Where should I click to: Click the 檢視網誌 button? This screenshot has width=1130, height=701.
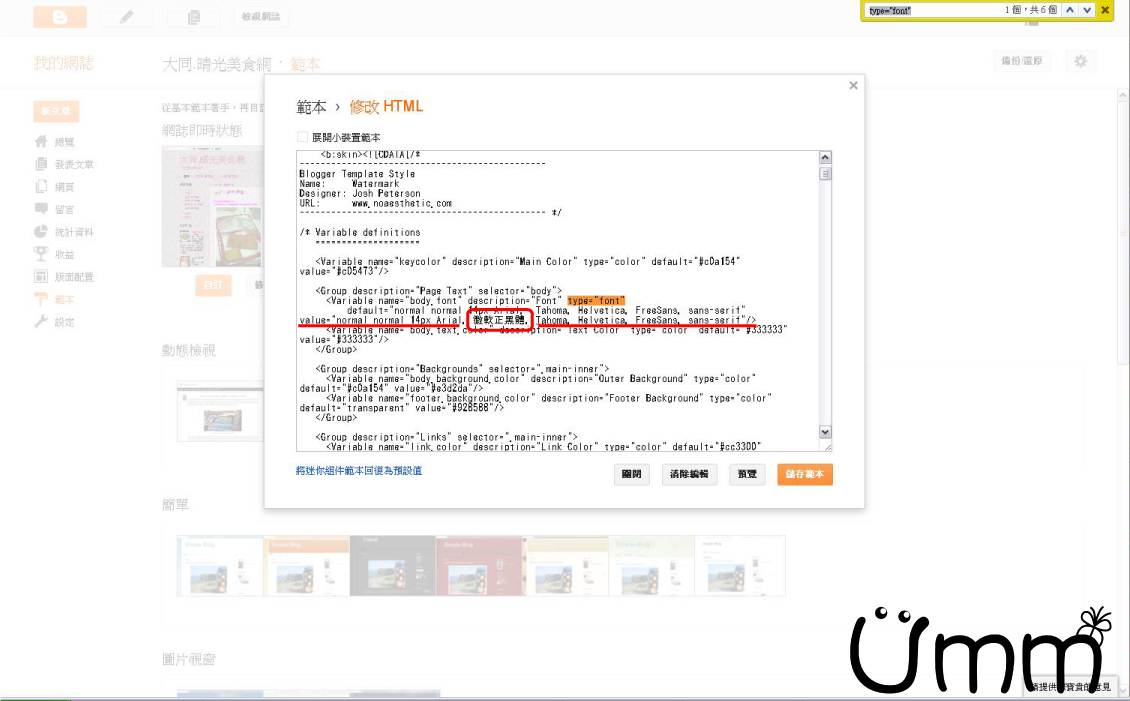[261, 17]
